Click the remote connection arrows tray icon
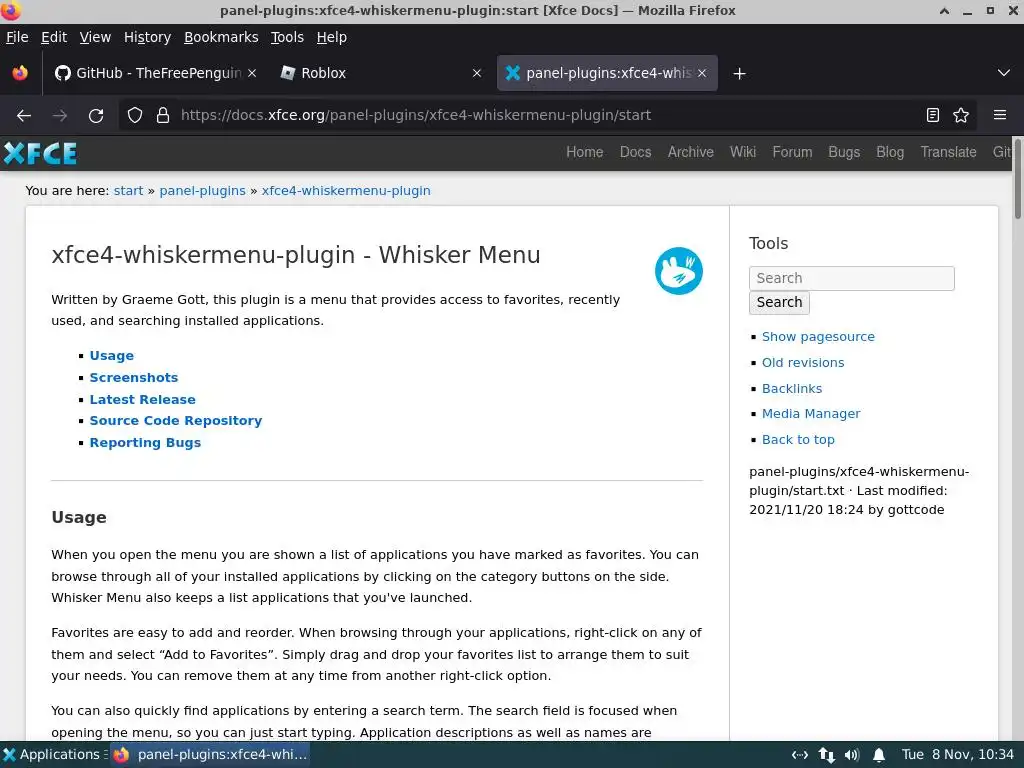Screen dimensions: 1024x768 799,755
